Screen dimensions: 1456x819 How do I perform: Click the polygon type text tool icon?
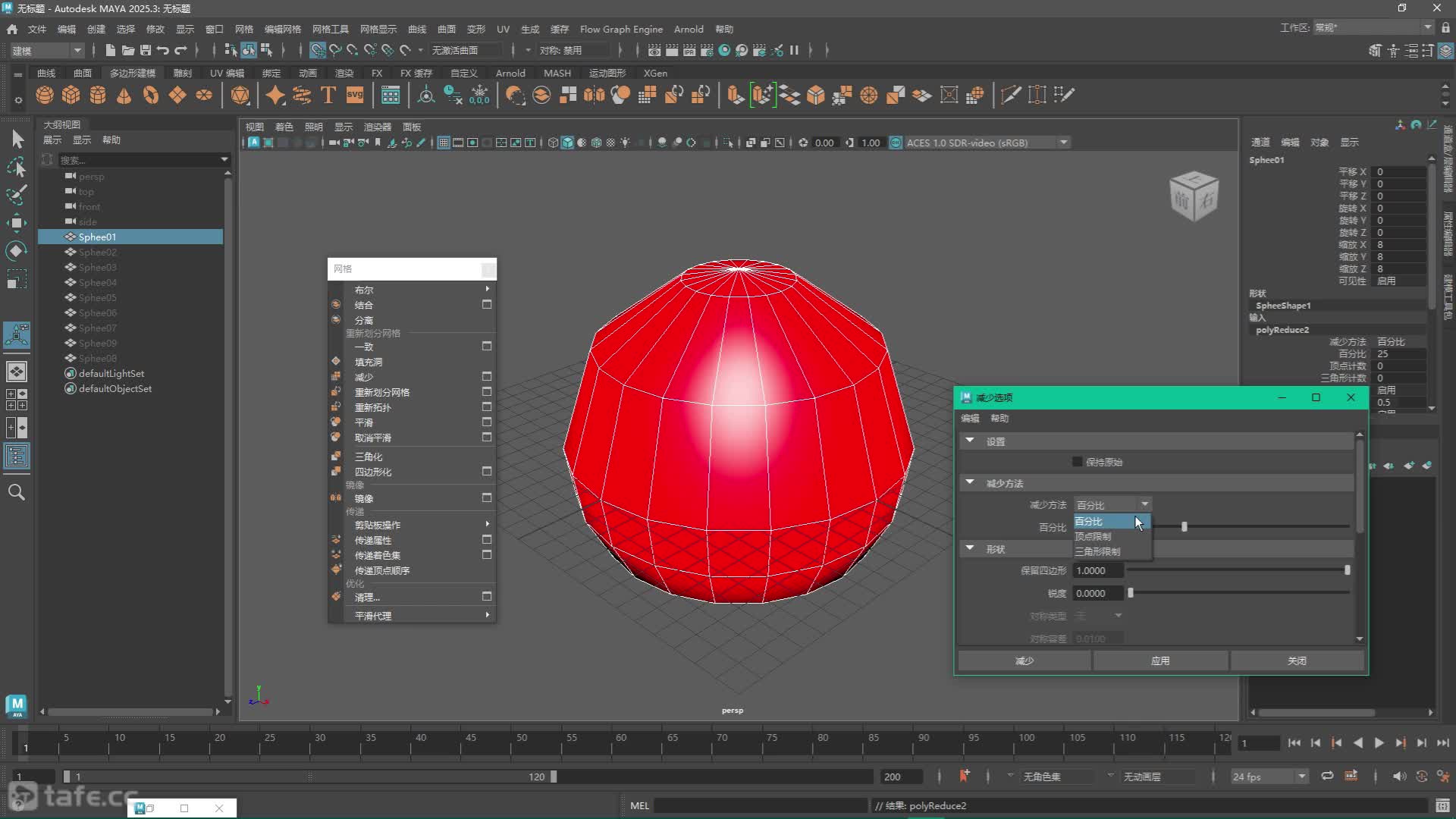coord(328,95)
